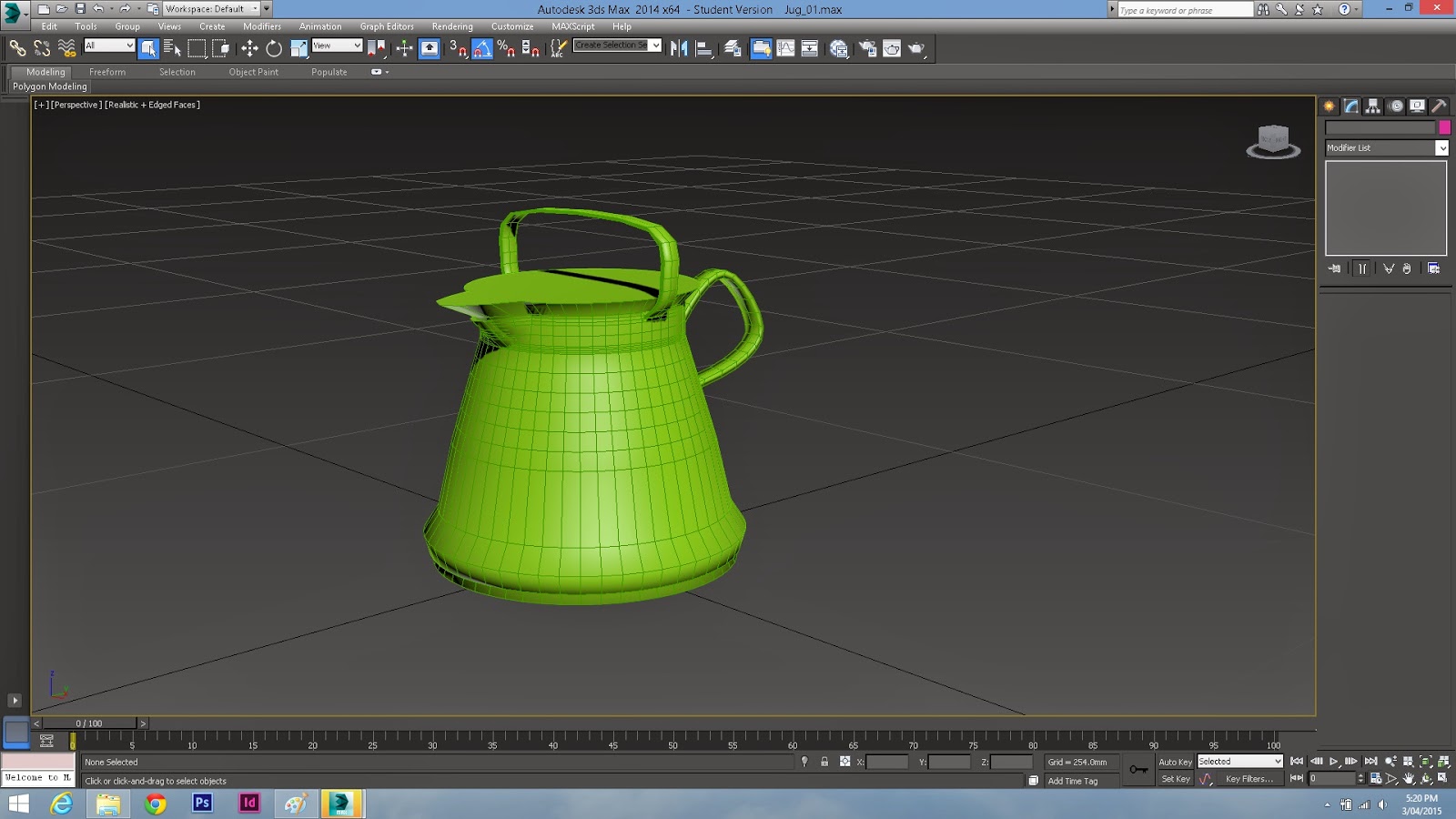Click the pink object color swatch
The height and width of the screenshot is (819, 1456).
point(1444,127)
